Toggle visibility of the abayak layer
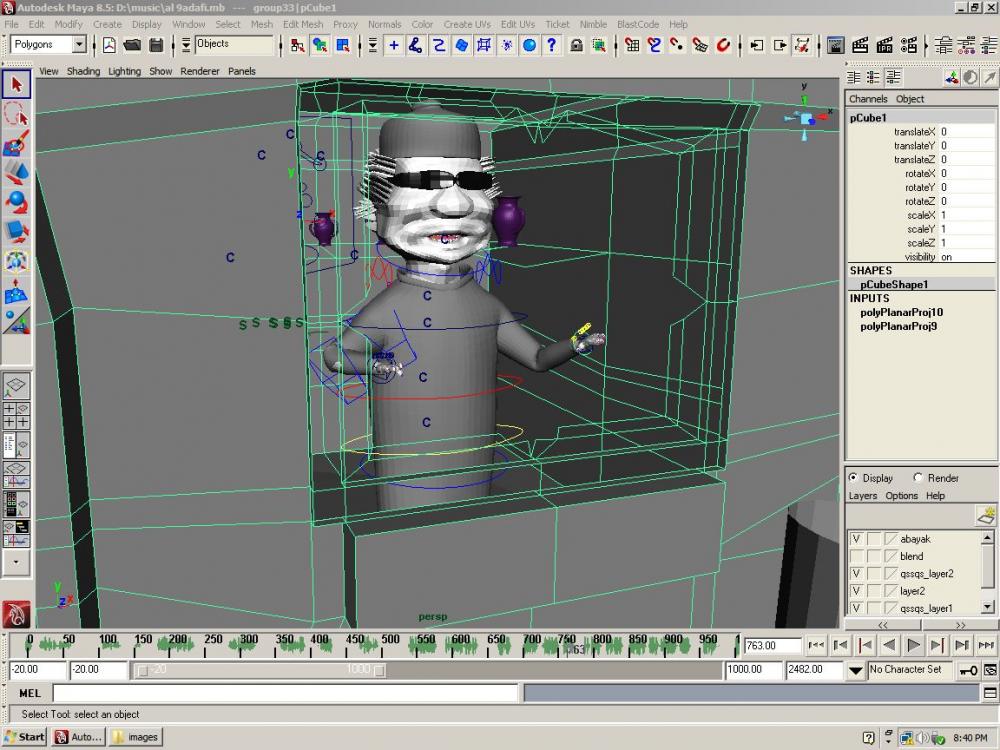Image resolution: width=1000 pixels, height=750 pixels. (856, 539)
